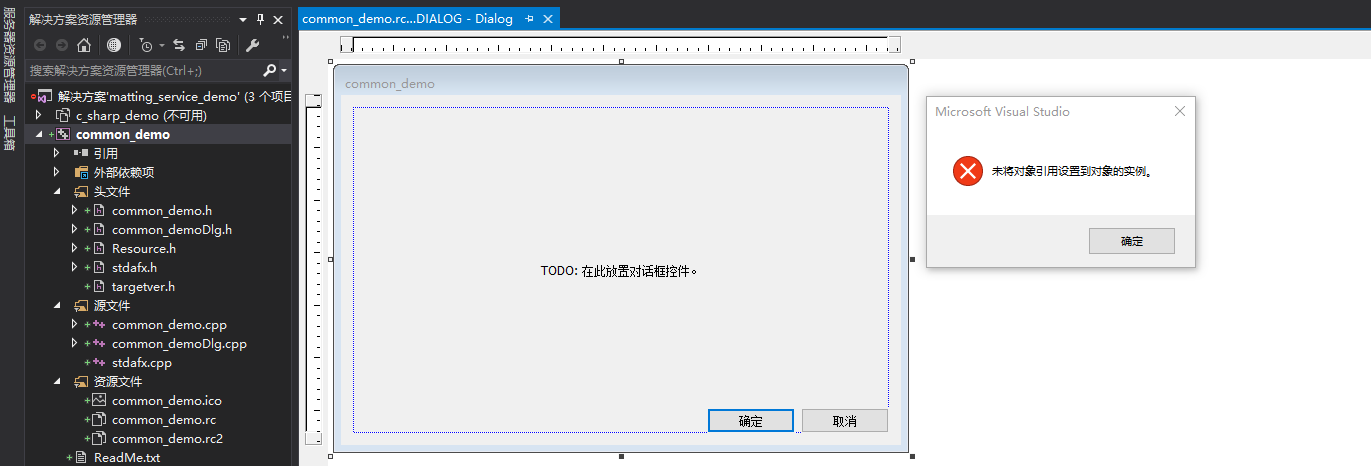Expand Resource.h file node
The image size is (1371, 466).
pyautogui.click(x=75, y=249)
